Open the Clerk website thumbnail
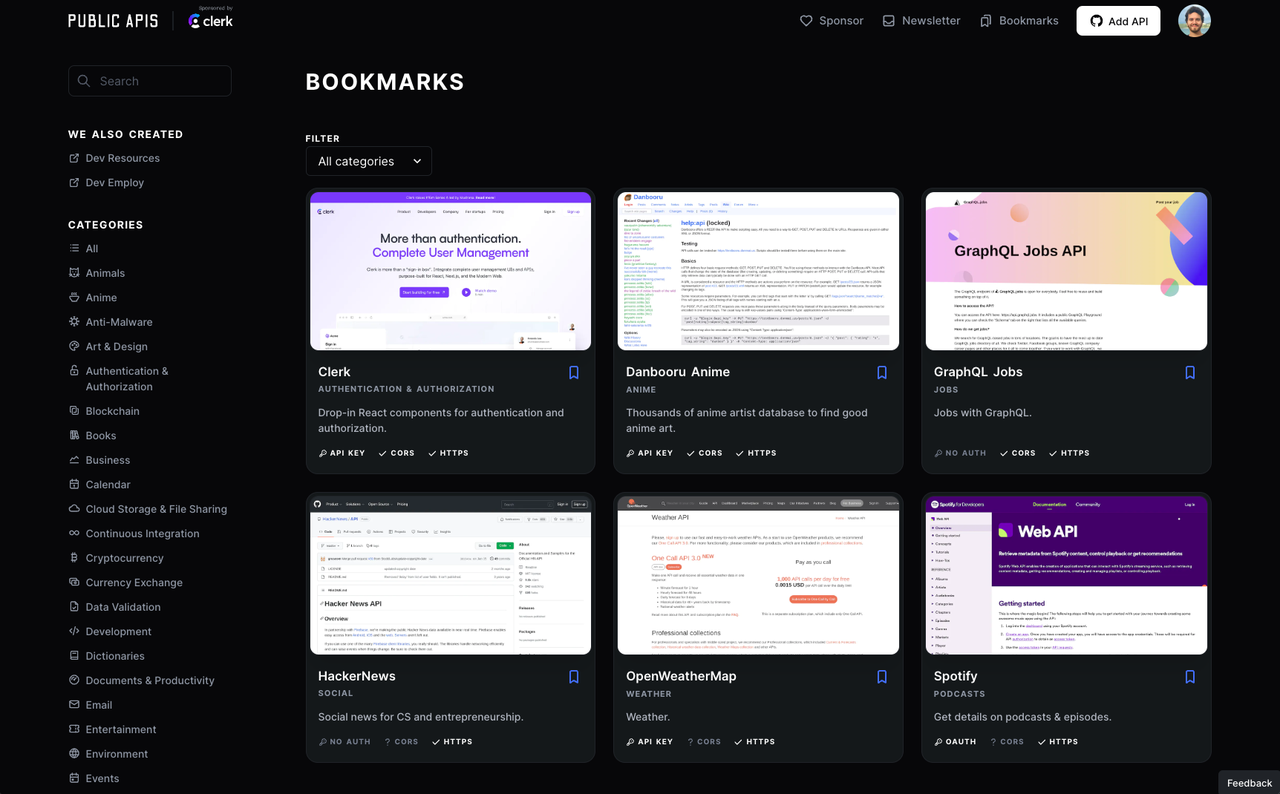 [450, 271]
